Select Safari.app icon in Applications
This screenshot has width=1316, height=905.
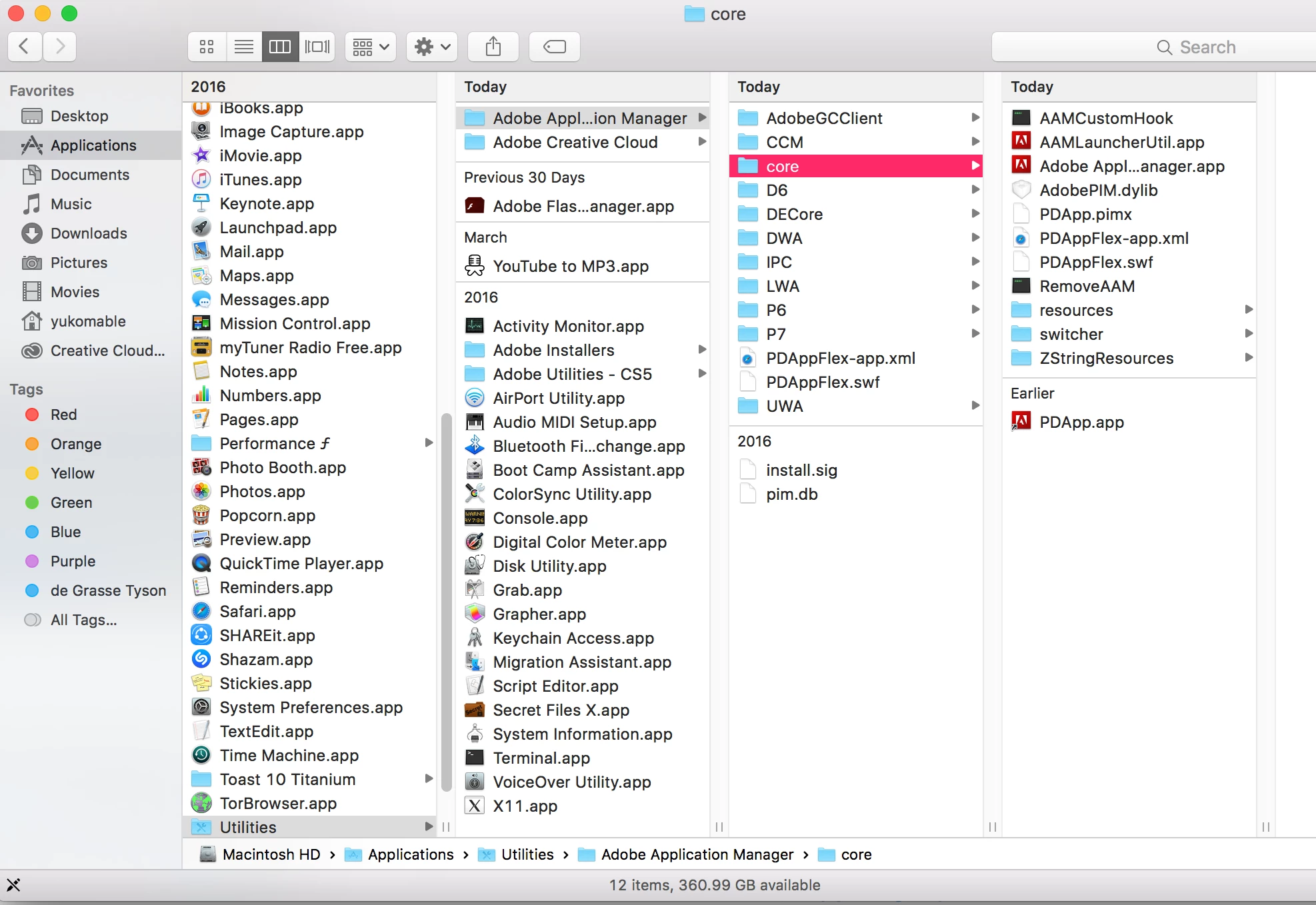201,611
